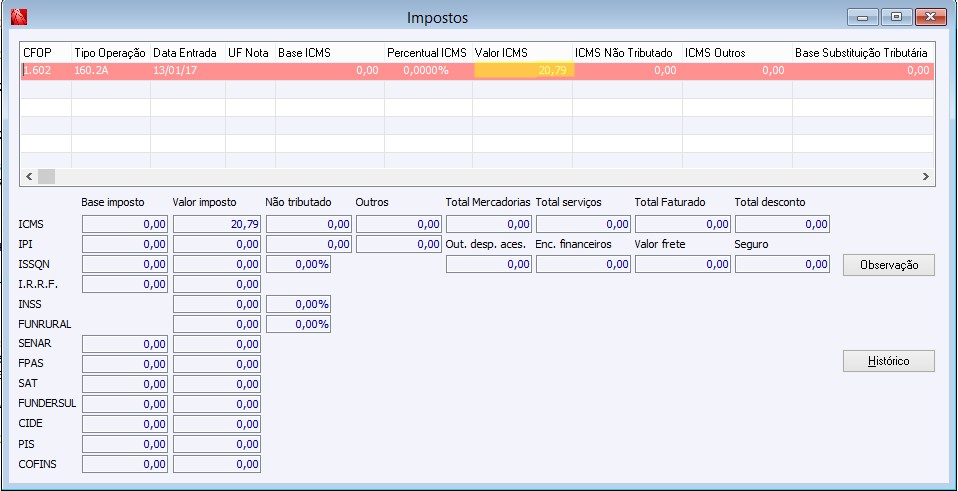Click INSS Valor imposto field
The width and height of the screenshot is (958, 491).
coord(217,304)
